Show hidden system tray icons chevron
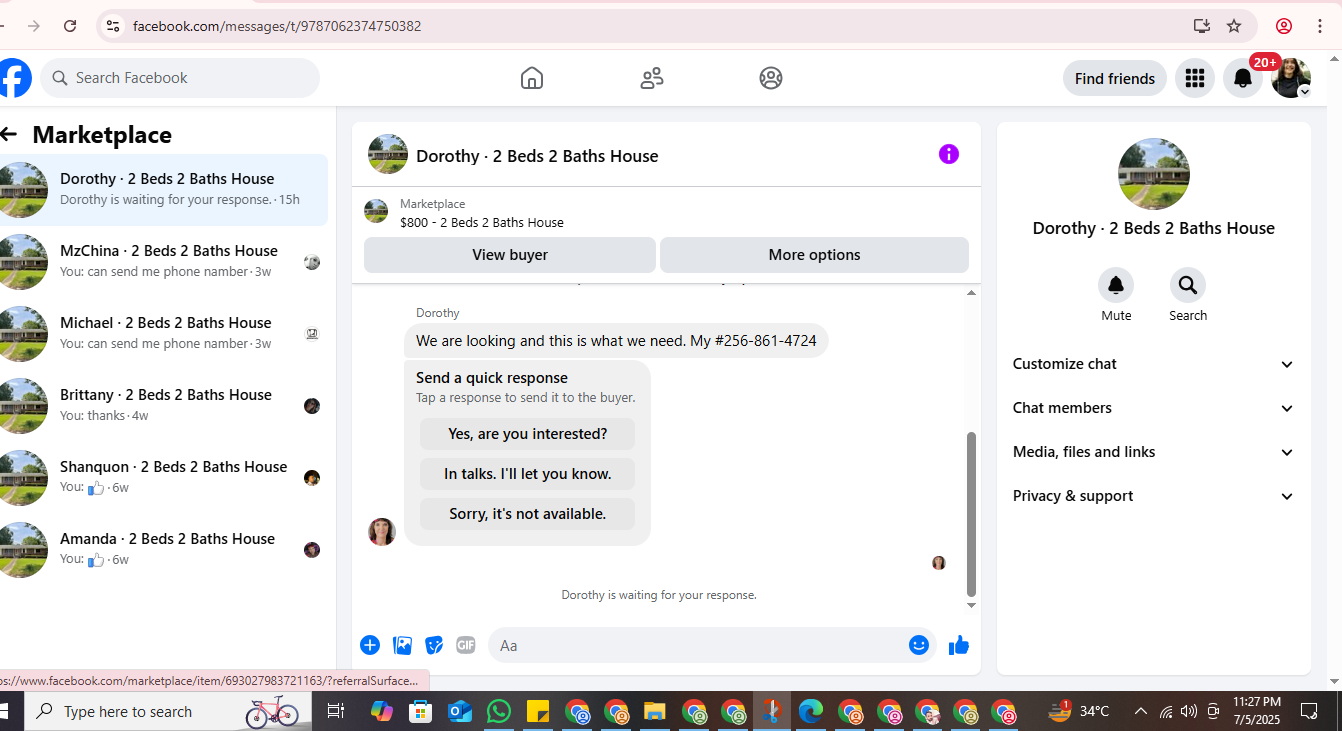 coord(1140,711)
